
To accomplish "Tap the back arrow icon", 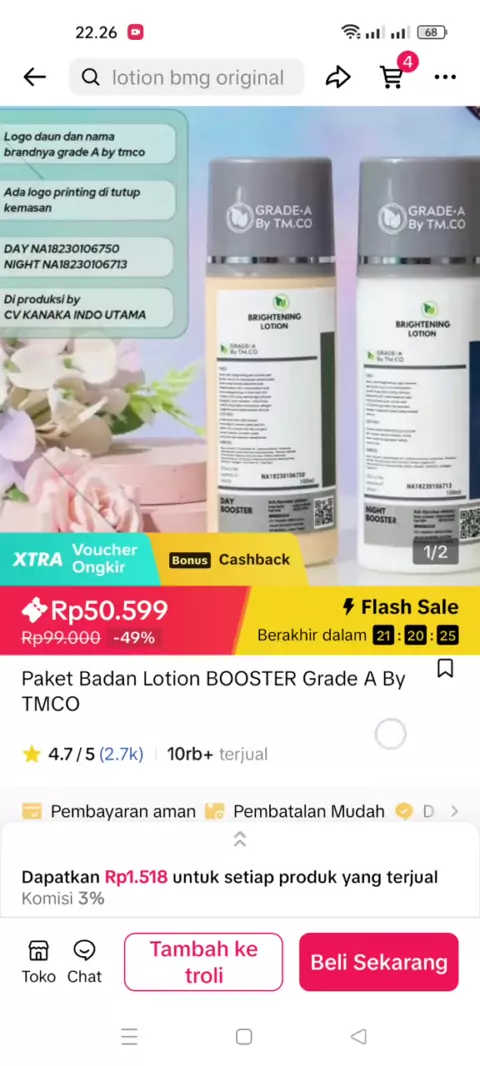I will 34,78.
